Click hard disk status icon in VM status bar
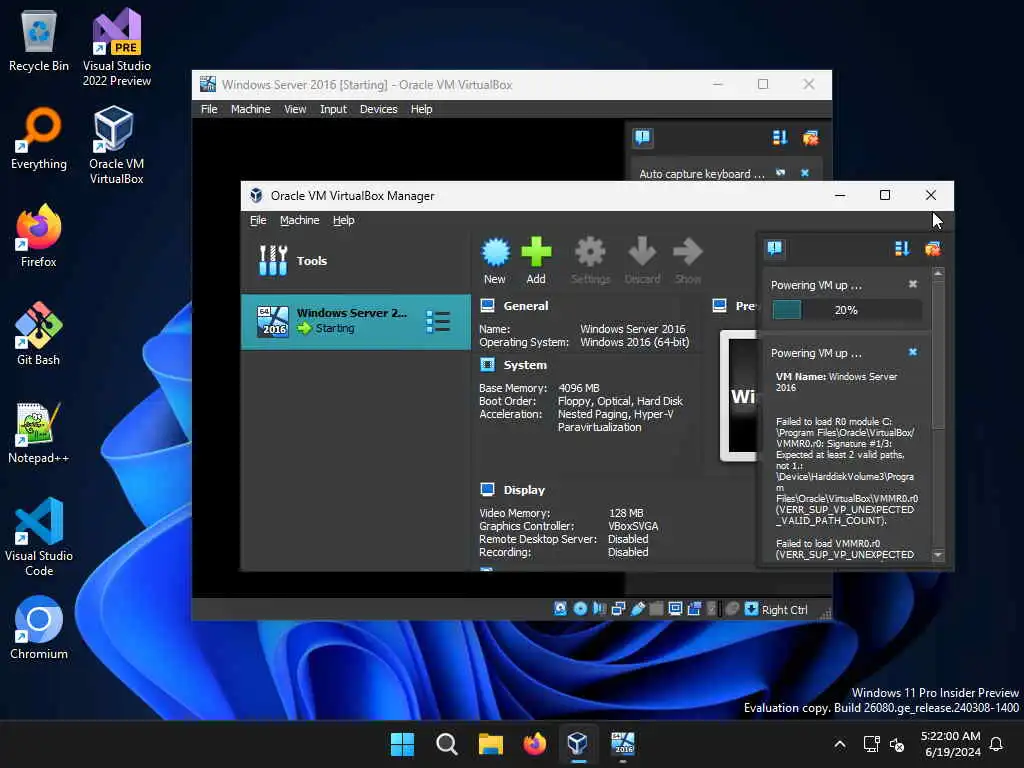The width and height of the screenshot is (1024, 768). [x=560, y=609]
